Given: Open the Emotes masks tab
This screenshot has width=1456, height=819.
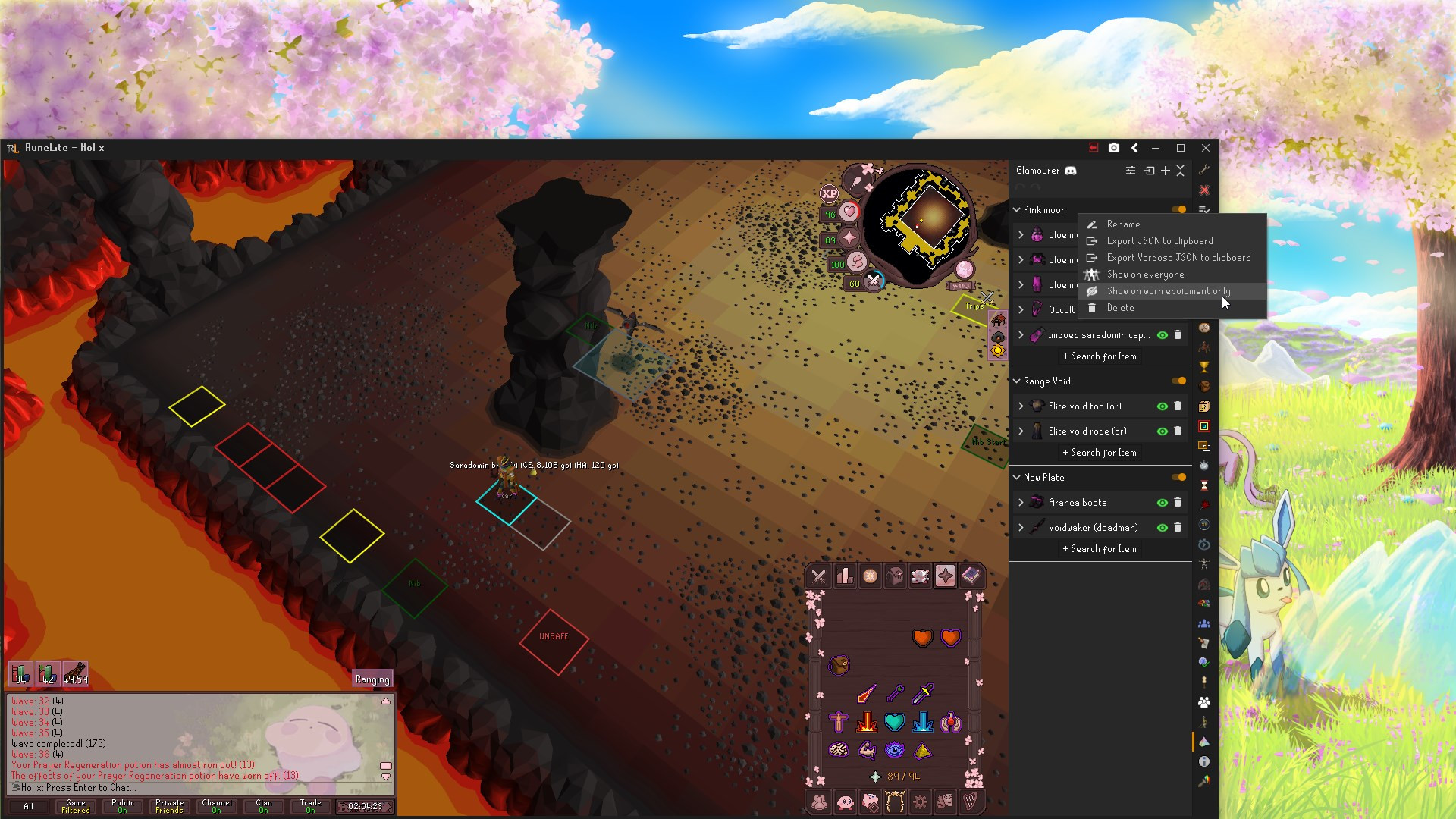Looking at the screenshot, I should (945, 802).
